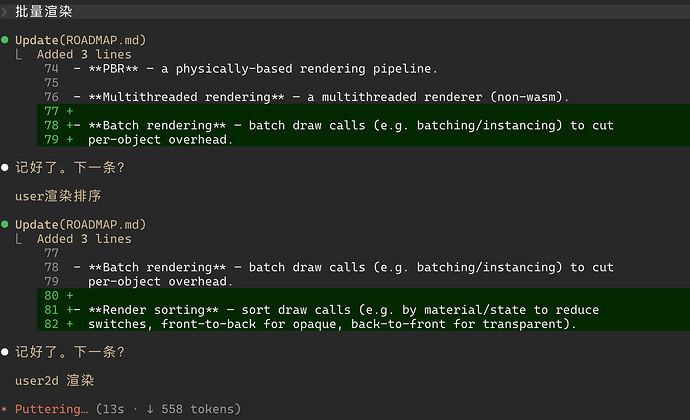Viewport: 690px width, 420px height.
Task: Click added **Batch rendering** line in green block
Action: pos(351,125)
